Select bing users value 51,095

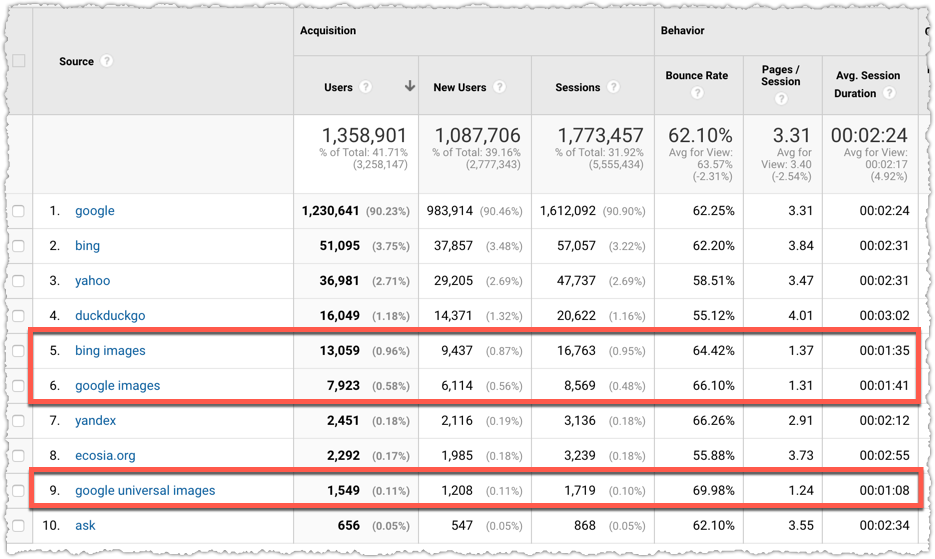click(339, 246)
